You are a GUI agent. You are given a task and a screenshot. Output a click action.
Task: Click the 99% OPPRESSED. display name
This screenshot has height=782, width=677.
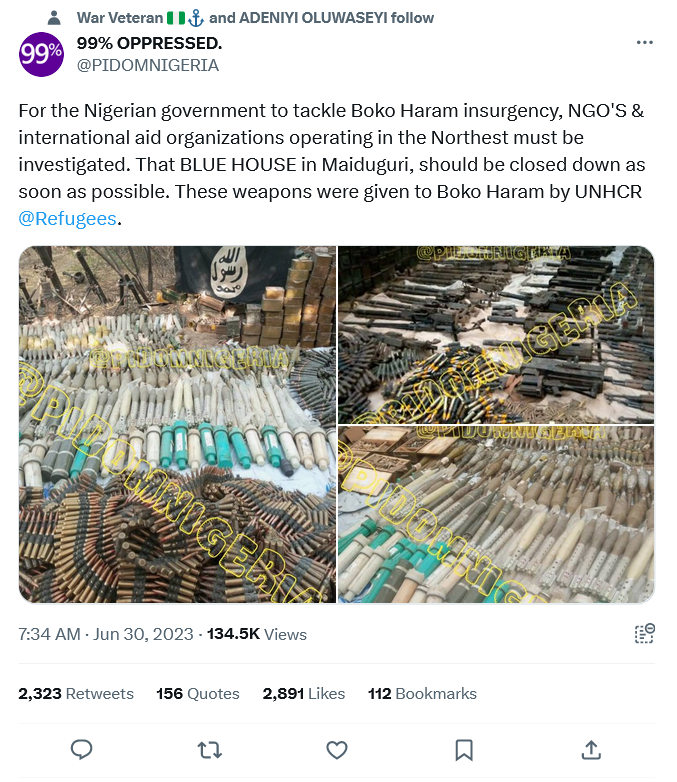click(x=149, y=43)
